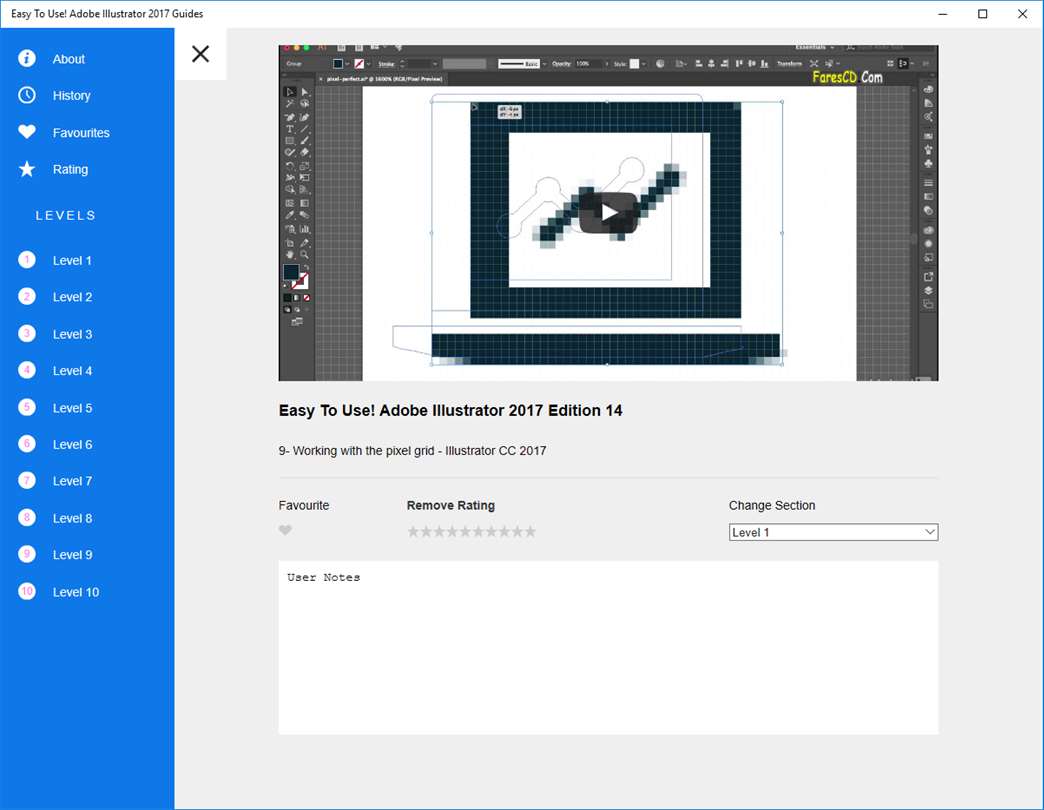Image resolution: width=1044 pixels, height=810 pixels.
Task: Rate the video one star
Action: (x=413, y=531)
